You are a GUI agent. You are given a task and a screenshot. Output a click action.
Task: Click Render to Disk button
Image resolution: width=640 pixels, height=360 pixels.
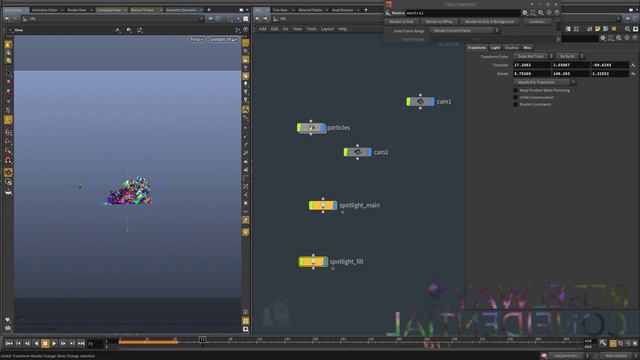click(401, 22)
